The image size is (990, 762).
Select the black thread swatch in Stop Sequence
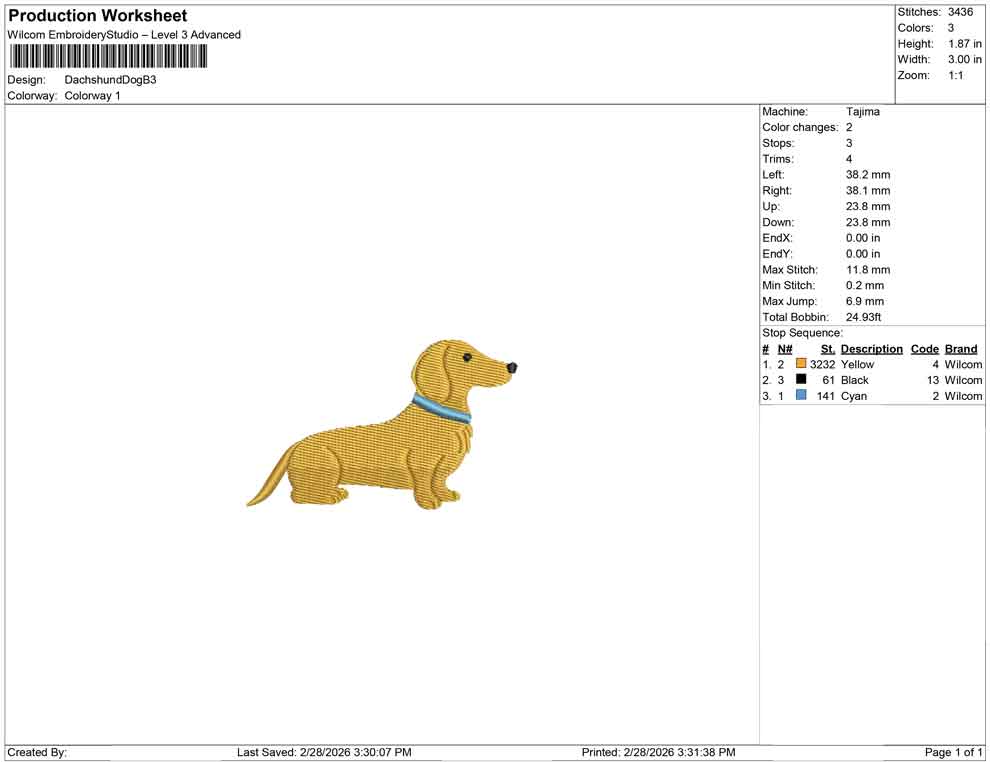(x=799, y=380)
